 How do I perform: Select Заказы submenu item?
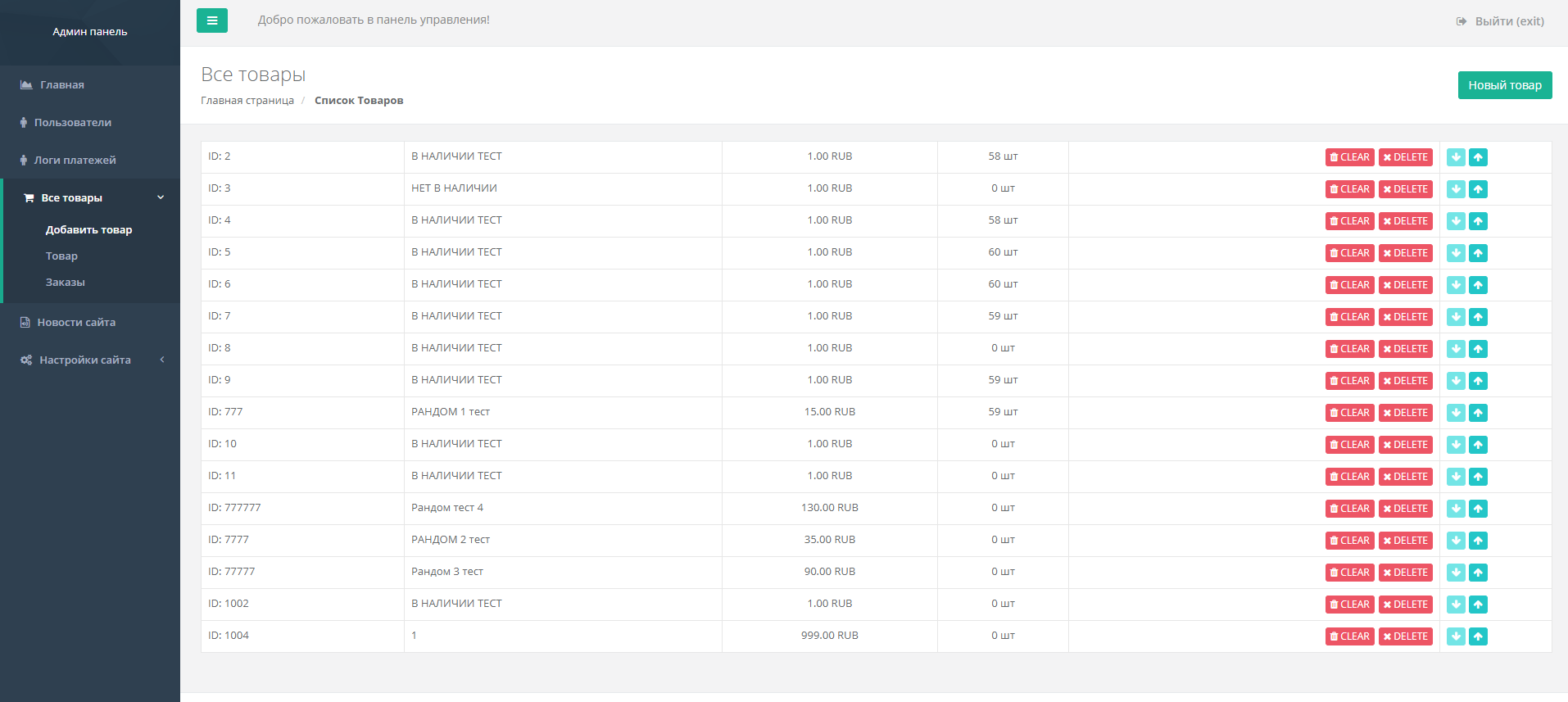click(66, 283)
